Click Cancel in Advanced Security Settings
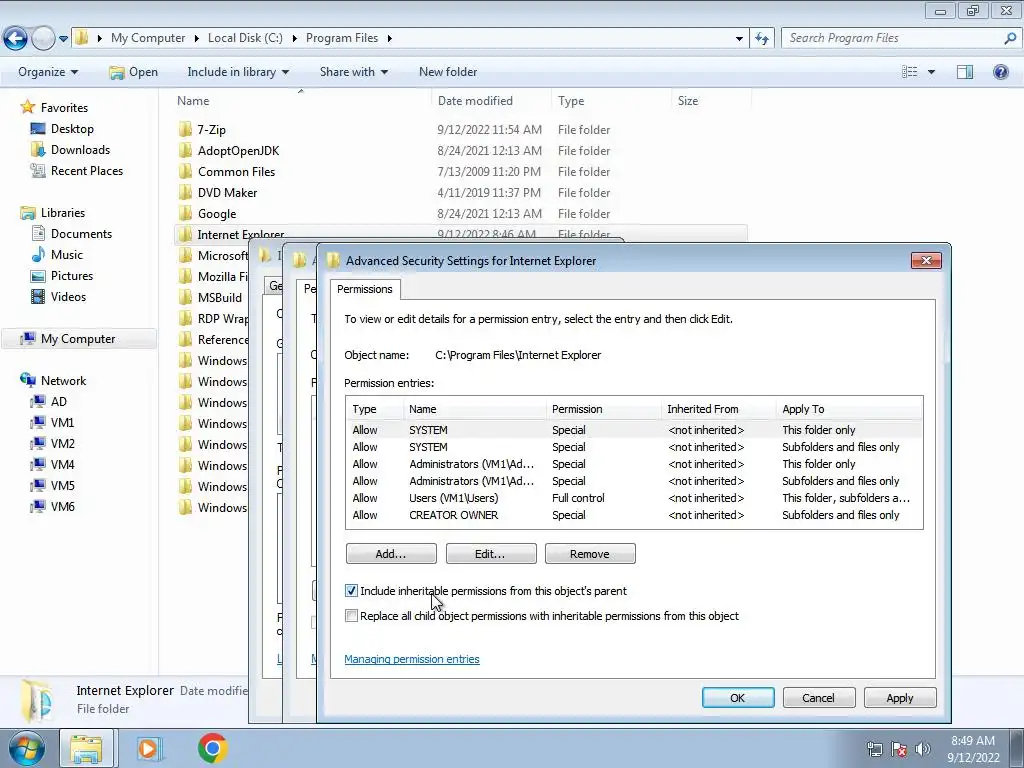This screenshot has height=768, width=1024. 818,698
